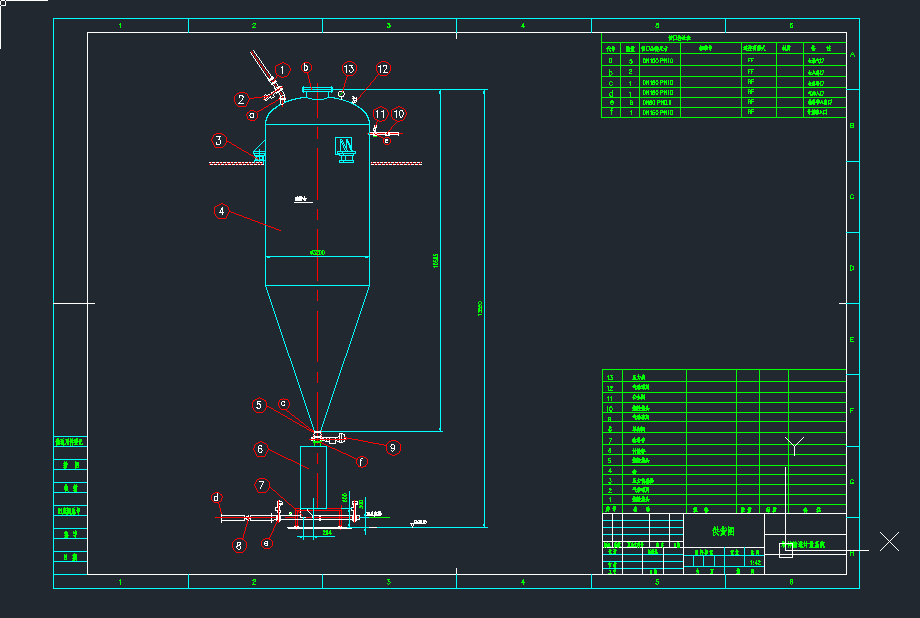This screenshot has height=618, width=920.
Task: Click part balloon number 7
Action: 262,485
